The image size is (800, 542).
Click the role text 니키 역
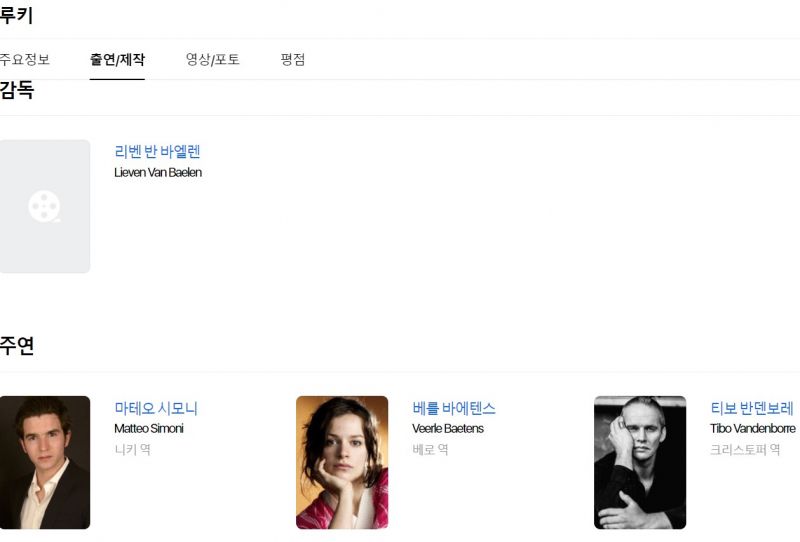click(133, 450)
